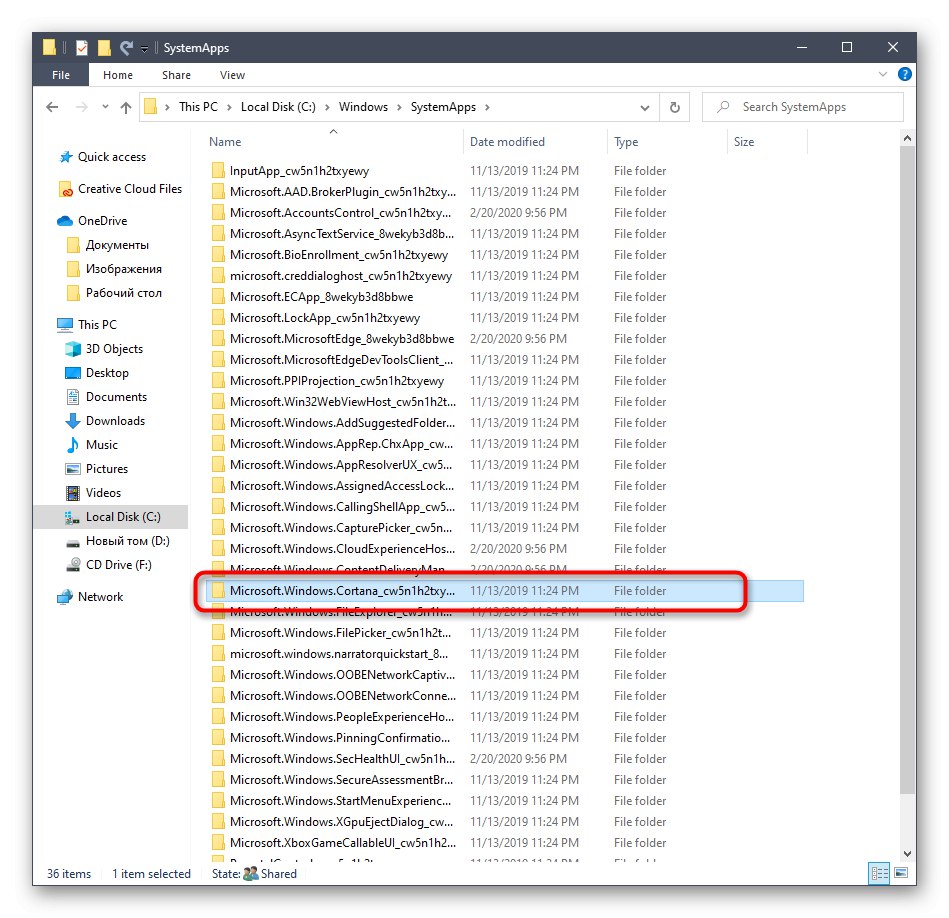The width and height of the screenshot is (949, 918).
Task: Open the Customize Quick Access Toolbar arrow
Action: (145, 48)
